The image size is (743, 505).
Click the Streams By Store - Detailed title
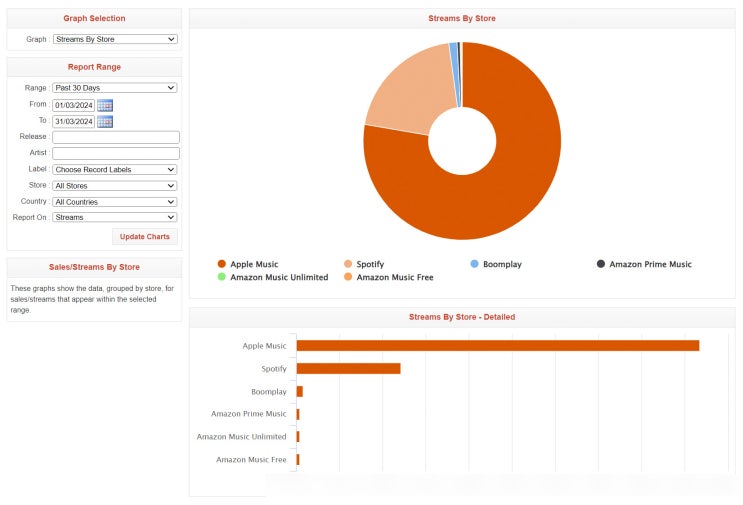pyautogui.click(x=462, y=317)
